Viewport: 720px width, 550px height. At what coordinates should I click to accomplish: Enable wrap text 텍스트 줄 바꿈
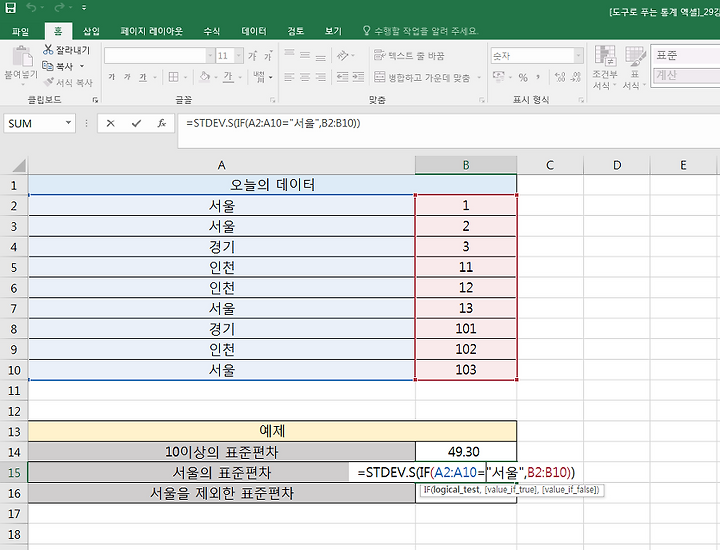pyautogui.click(x=409, y=56)
